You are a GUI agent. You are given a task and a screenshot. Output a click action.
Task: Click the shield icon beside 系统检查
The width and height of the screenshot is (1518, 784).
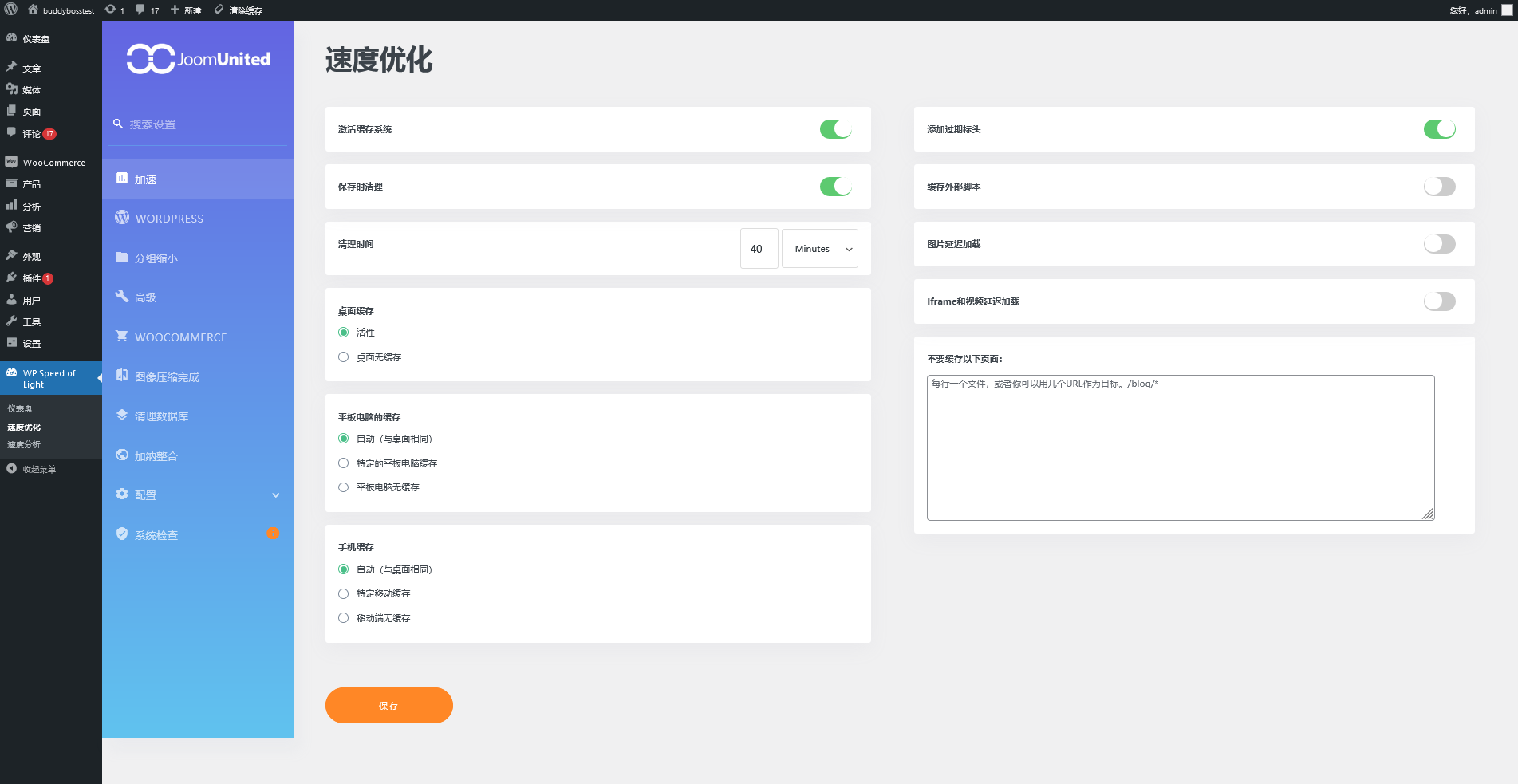tap(122, 534)
